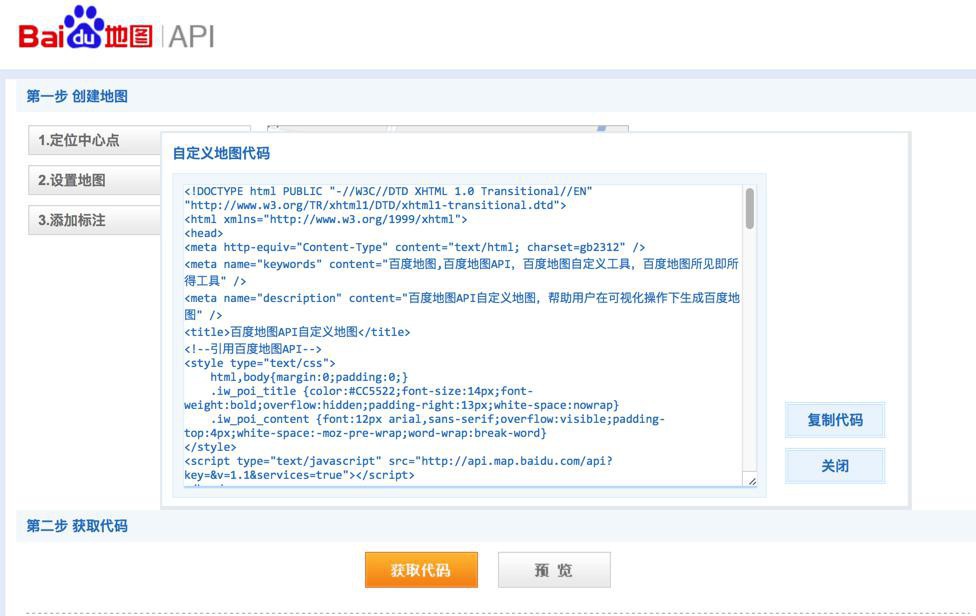Click the html,body{margin:0;padding:0;} line

tap(309, 377)
